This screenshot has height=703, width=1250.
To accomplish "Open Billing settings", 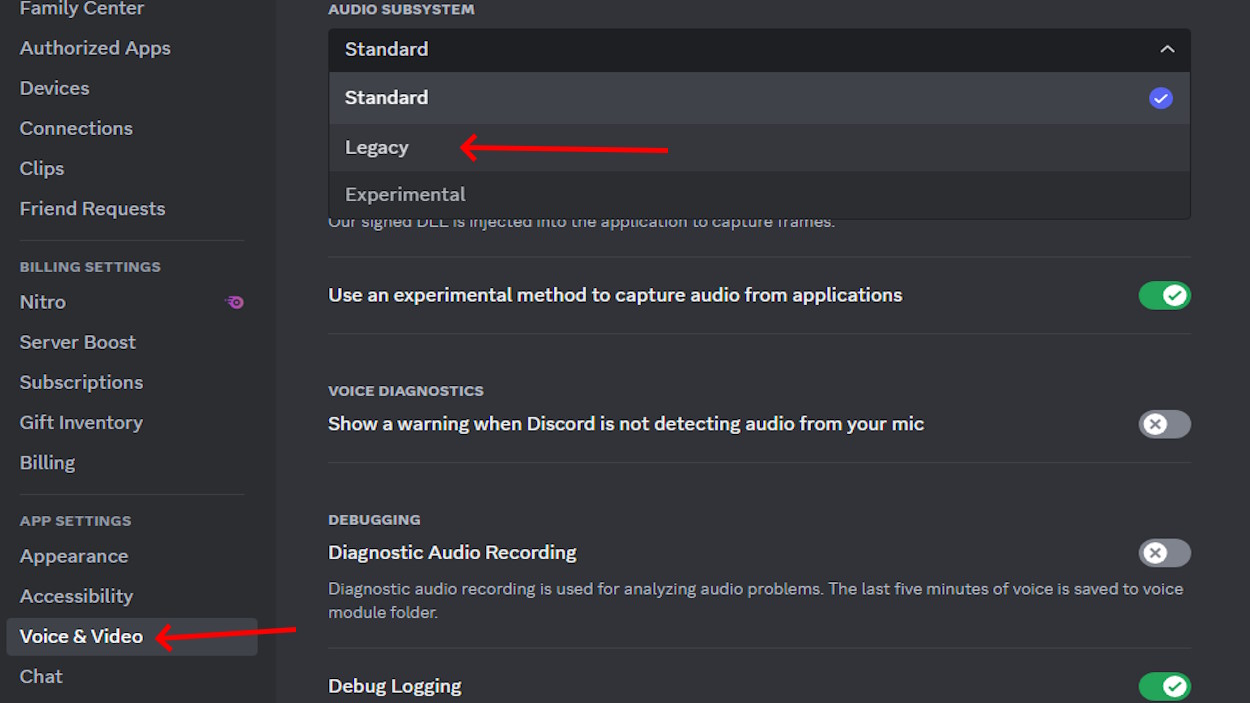I will [x=47, y=462].
